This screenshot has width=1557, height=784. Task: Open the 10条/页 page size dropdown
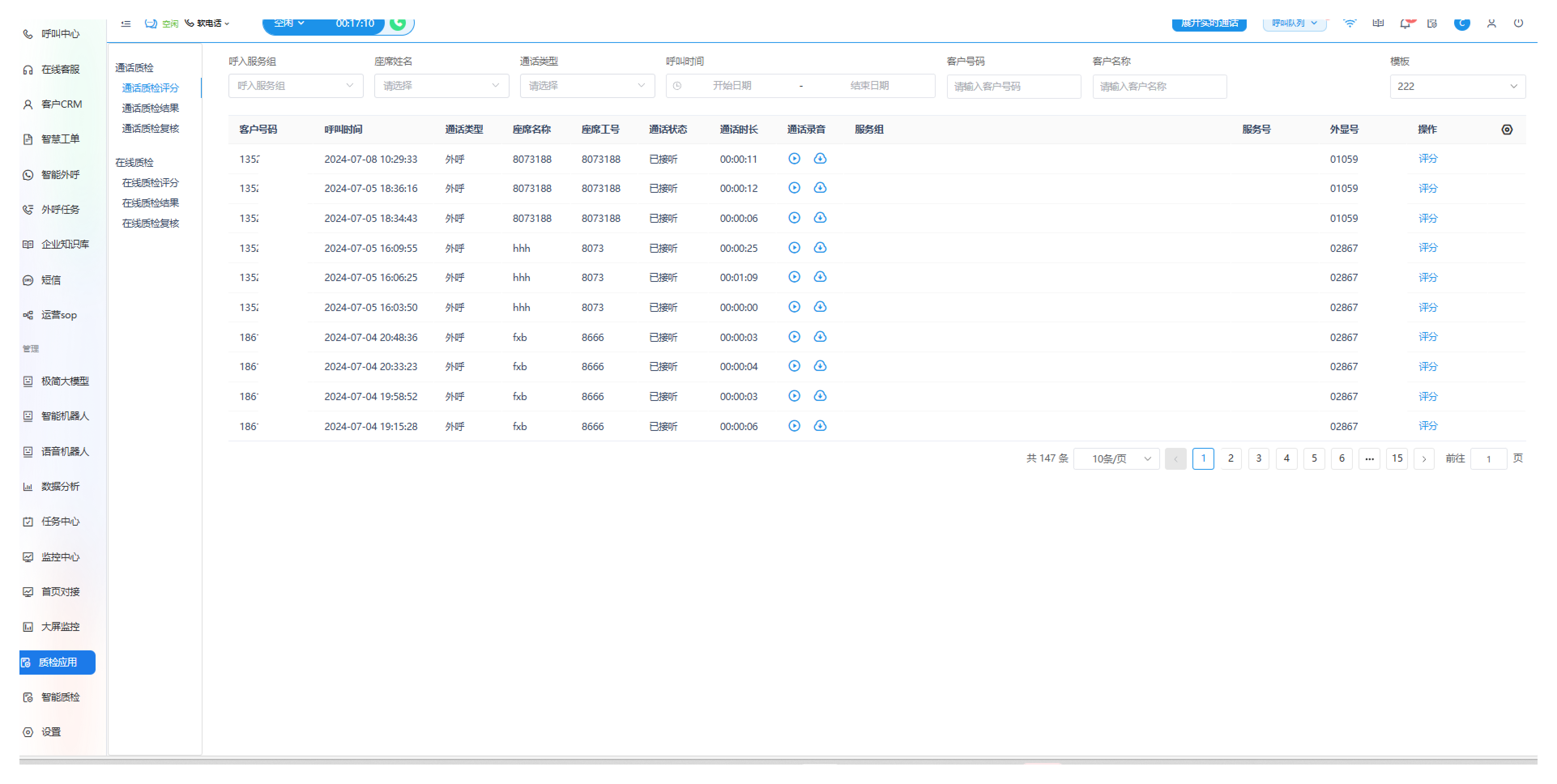(x=1116, y=459)
